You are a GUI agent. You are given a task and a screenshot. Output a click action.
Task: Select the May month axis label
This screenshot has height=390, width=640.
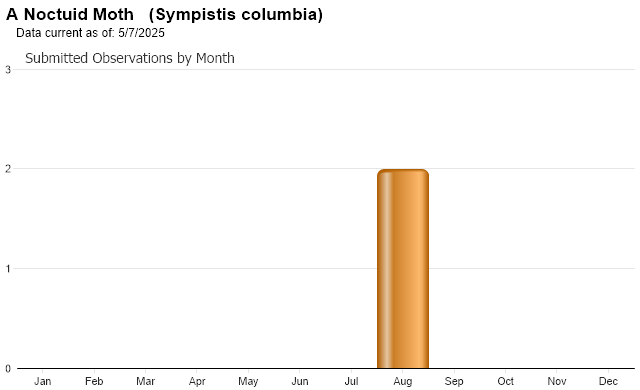tap(248, 381)
